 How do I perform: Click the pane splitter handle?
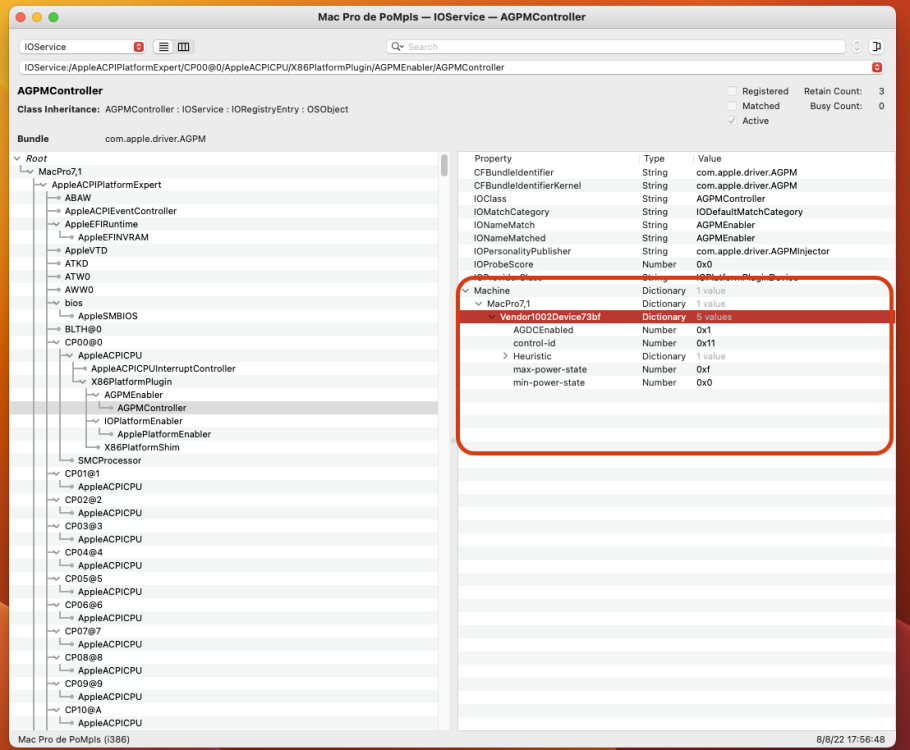point(453,441)
